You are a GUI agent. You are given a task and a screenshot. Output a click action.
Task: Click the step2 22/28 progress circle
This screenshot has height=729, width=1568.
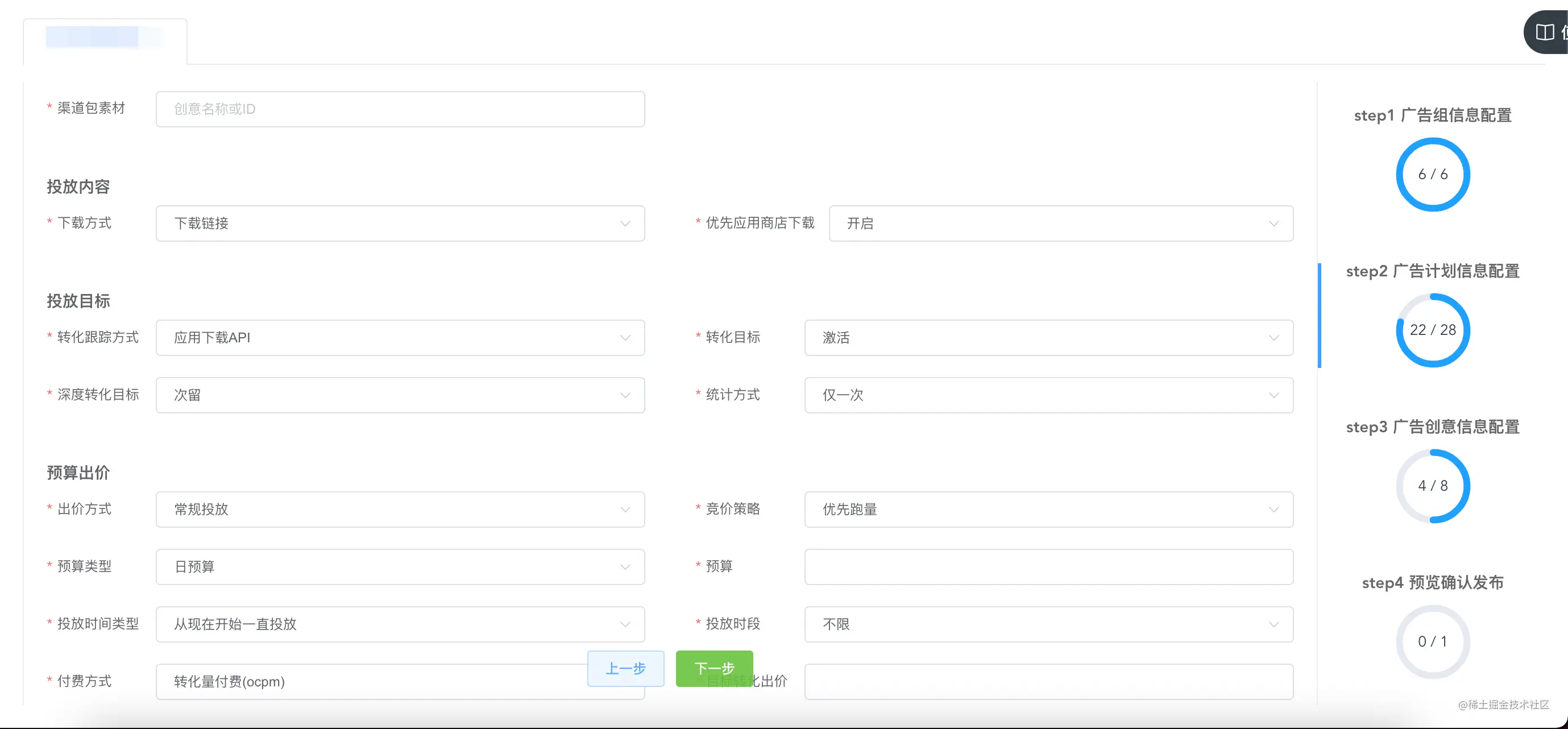coord(1432,330)
